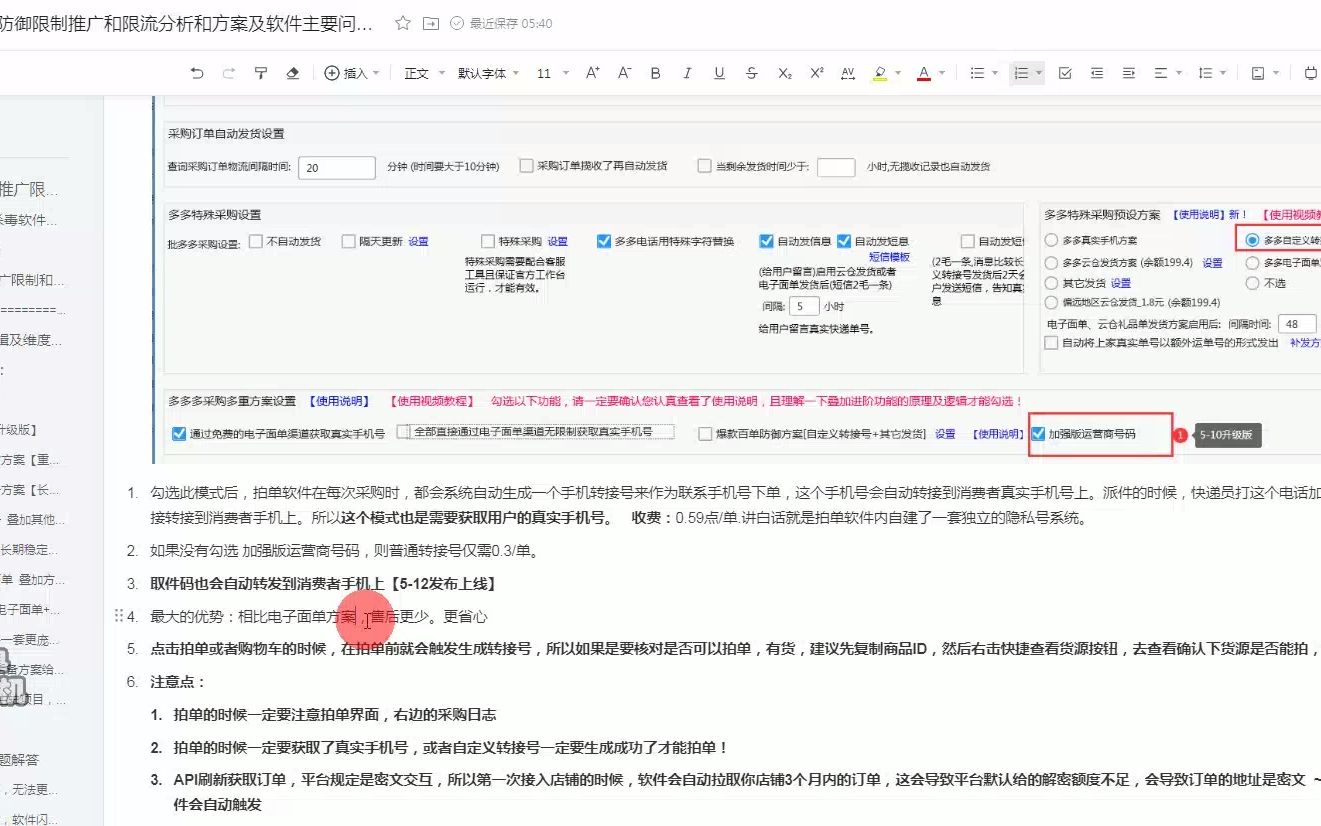Star this document as favorite
Screen dimensions: 1321x826
(x=402, y=23)
